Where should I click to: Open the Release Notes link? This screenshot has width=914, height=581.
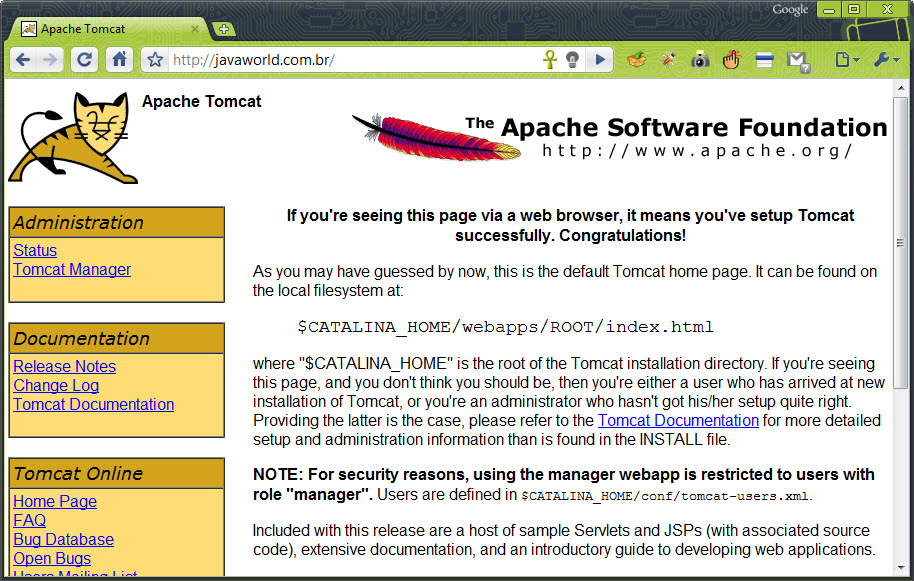point(65,366)
